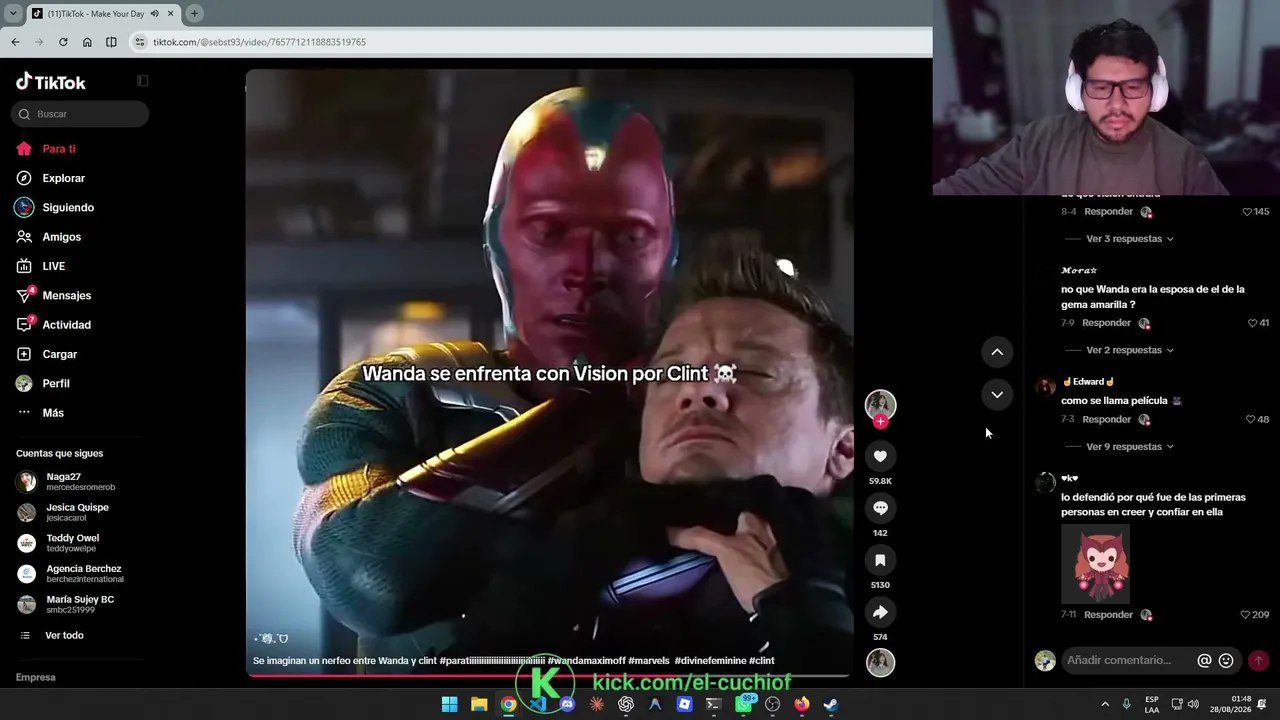1280x720 pixels.
Task: Click the TikTok logo
Action: [x=51, y=82]
